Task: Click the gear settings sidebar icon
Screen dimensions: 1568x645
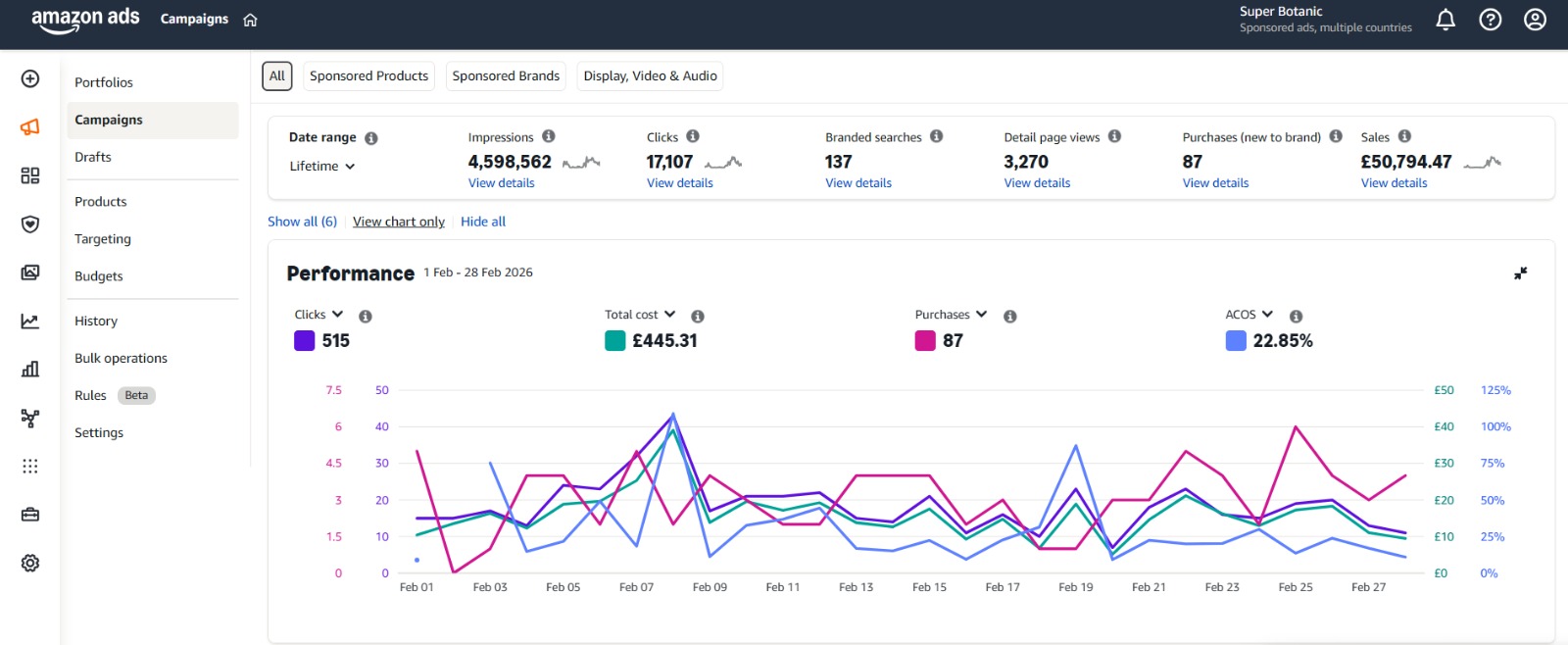Action: (x=30, y=564)
